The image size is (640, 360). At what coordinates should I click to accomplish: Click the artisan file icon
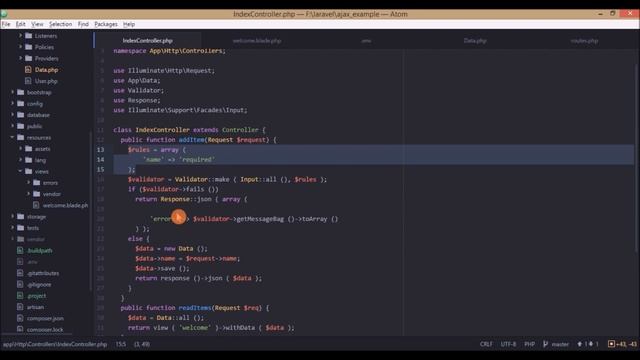point(20,307)
